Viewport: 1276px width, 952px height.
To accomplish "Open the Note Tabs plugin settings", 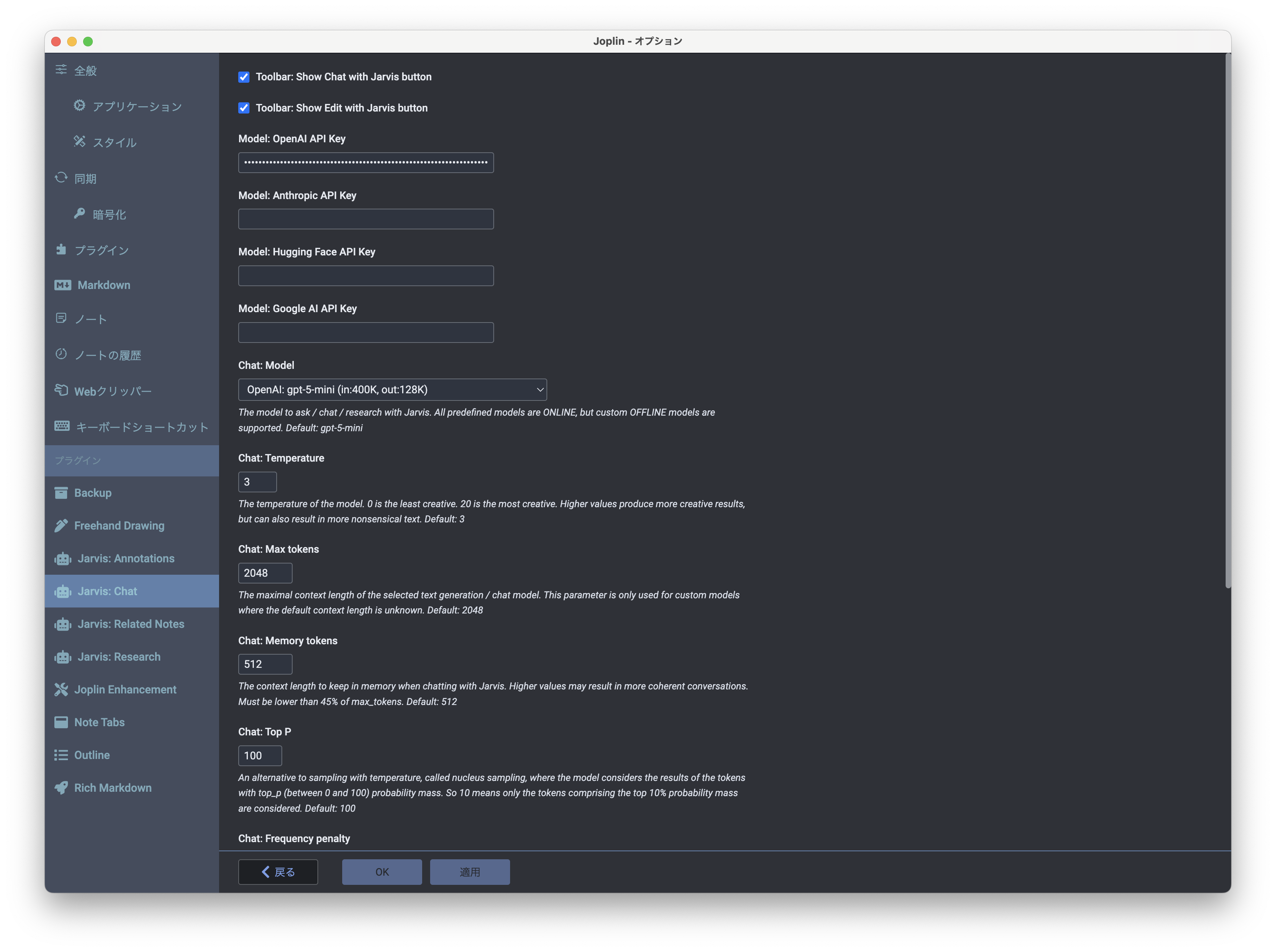I will coord(99,722).
